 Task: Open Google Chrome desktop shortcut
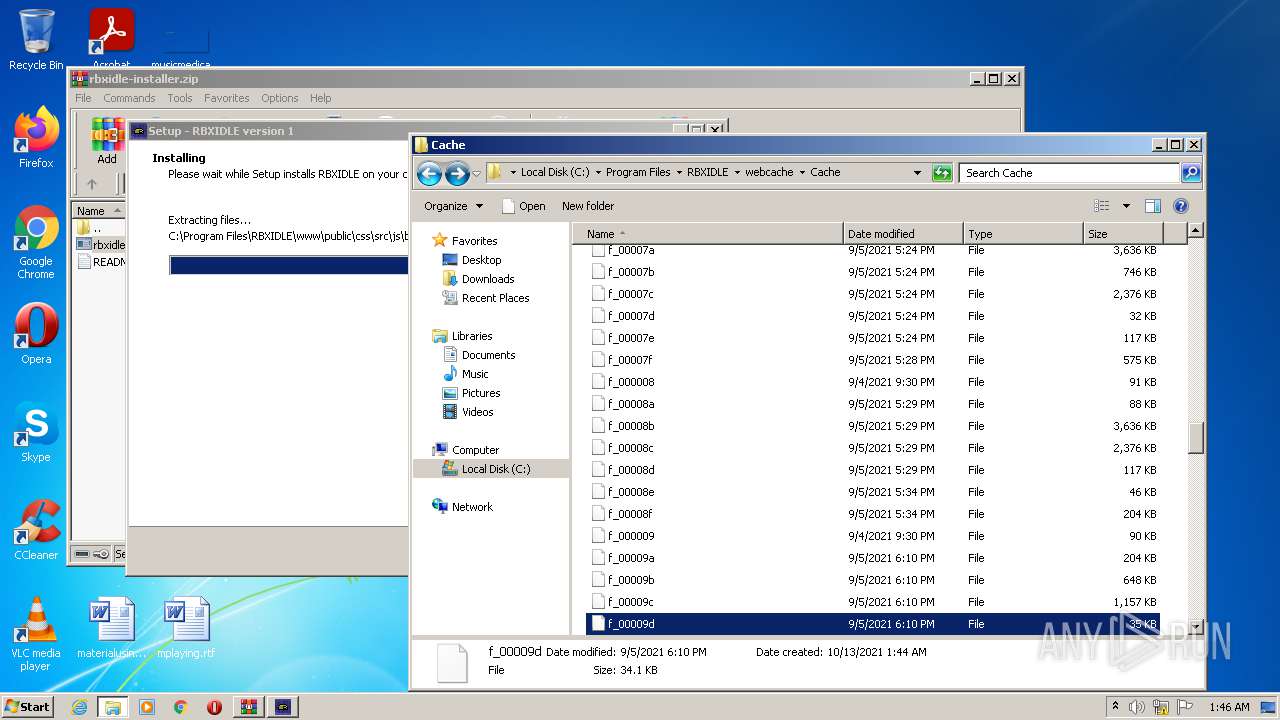(36, 242)
